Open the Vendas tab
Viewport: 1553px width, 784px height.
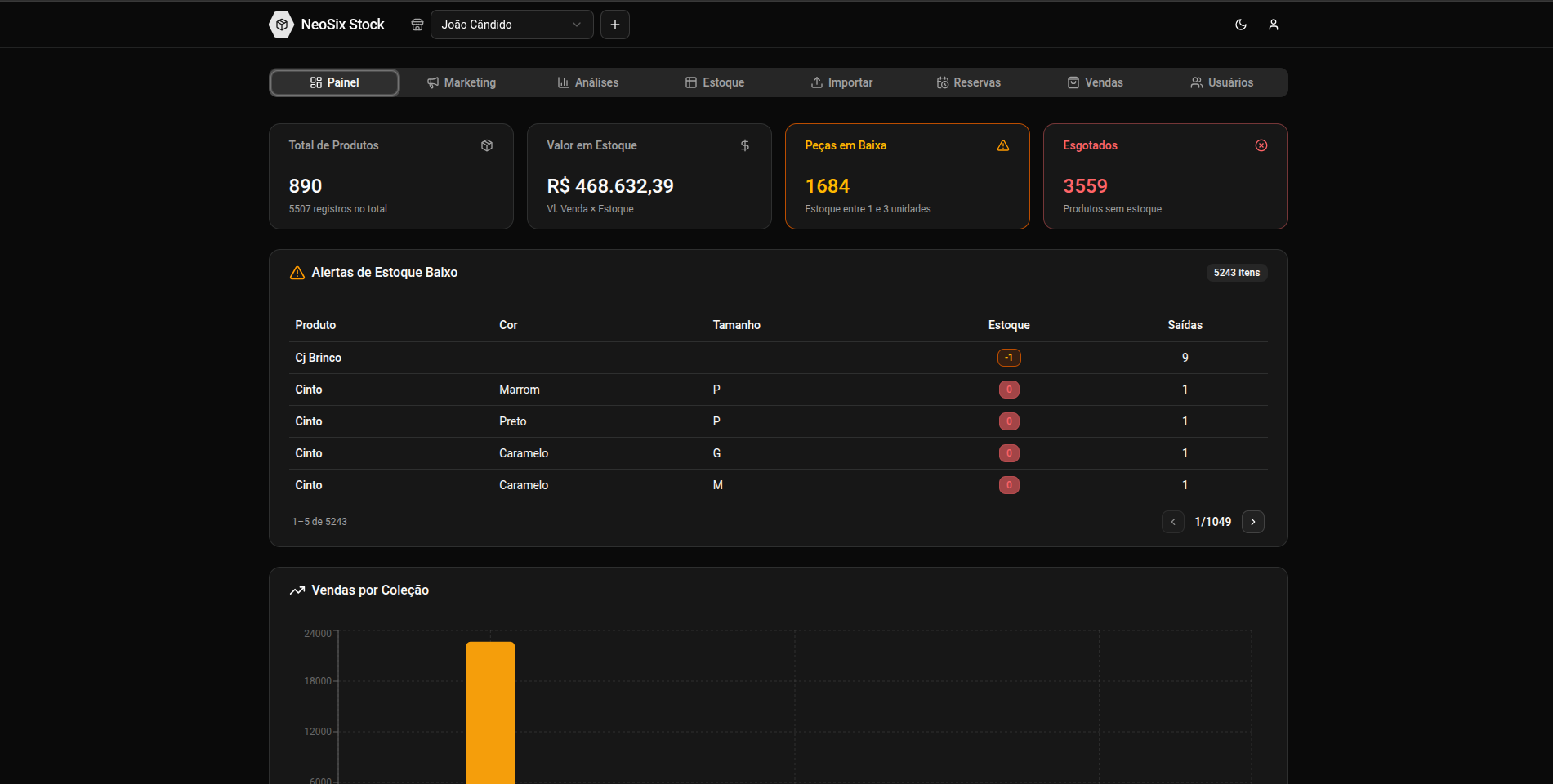pos(1096,82)
